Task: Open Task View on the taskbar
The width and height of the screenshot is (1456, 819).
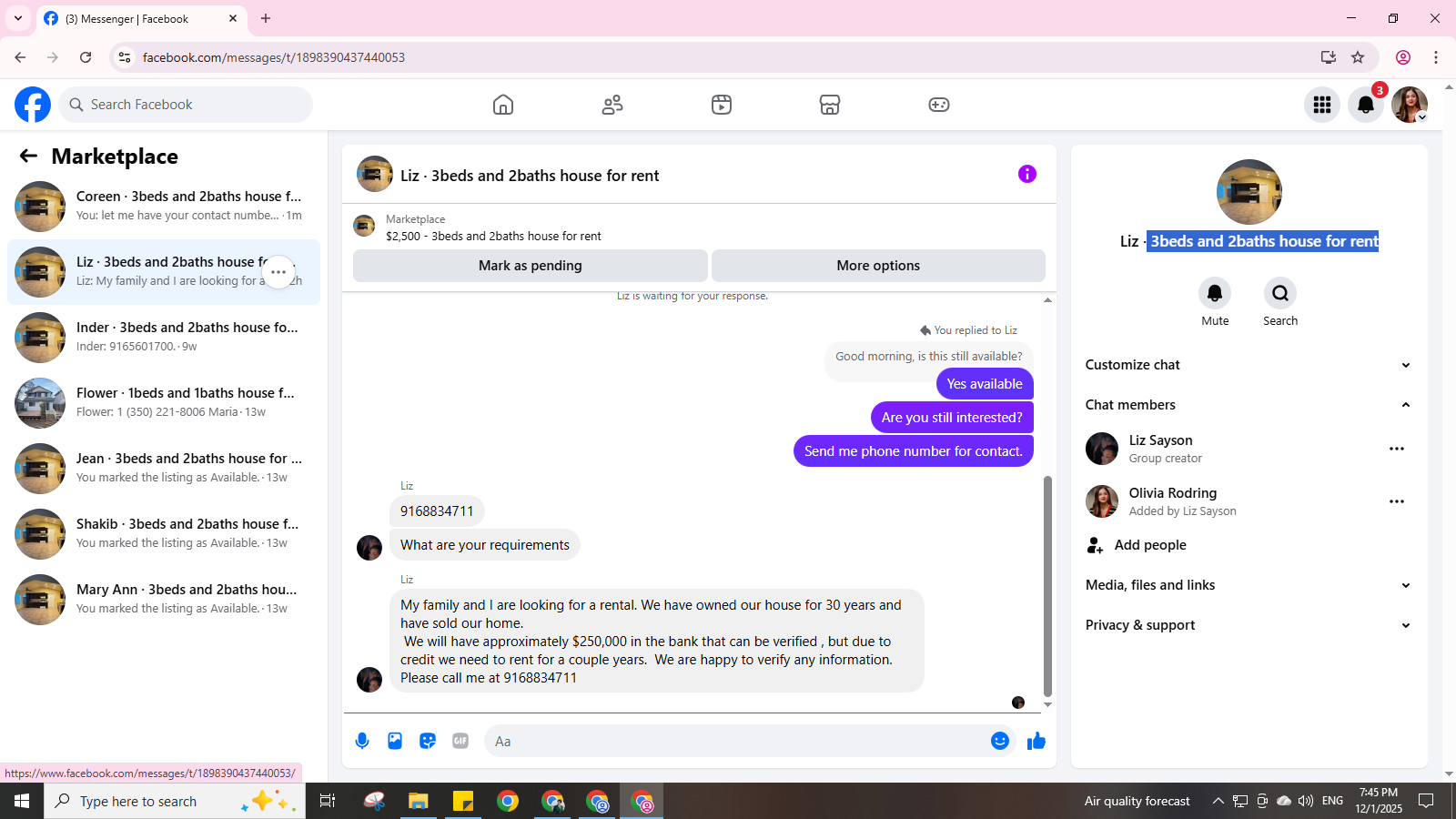Action: (328, 801)
